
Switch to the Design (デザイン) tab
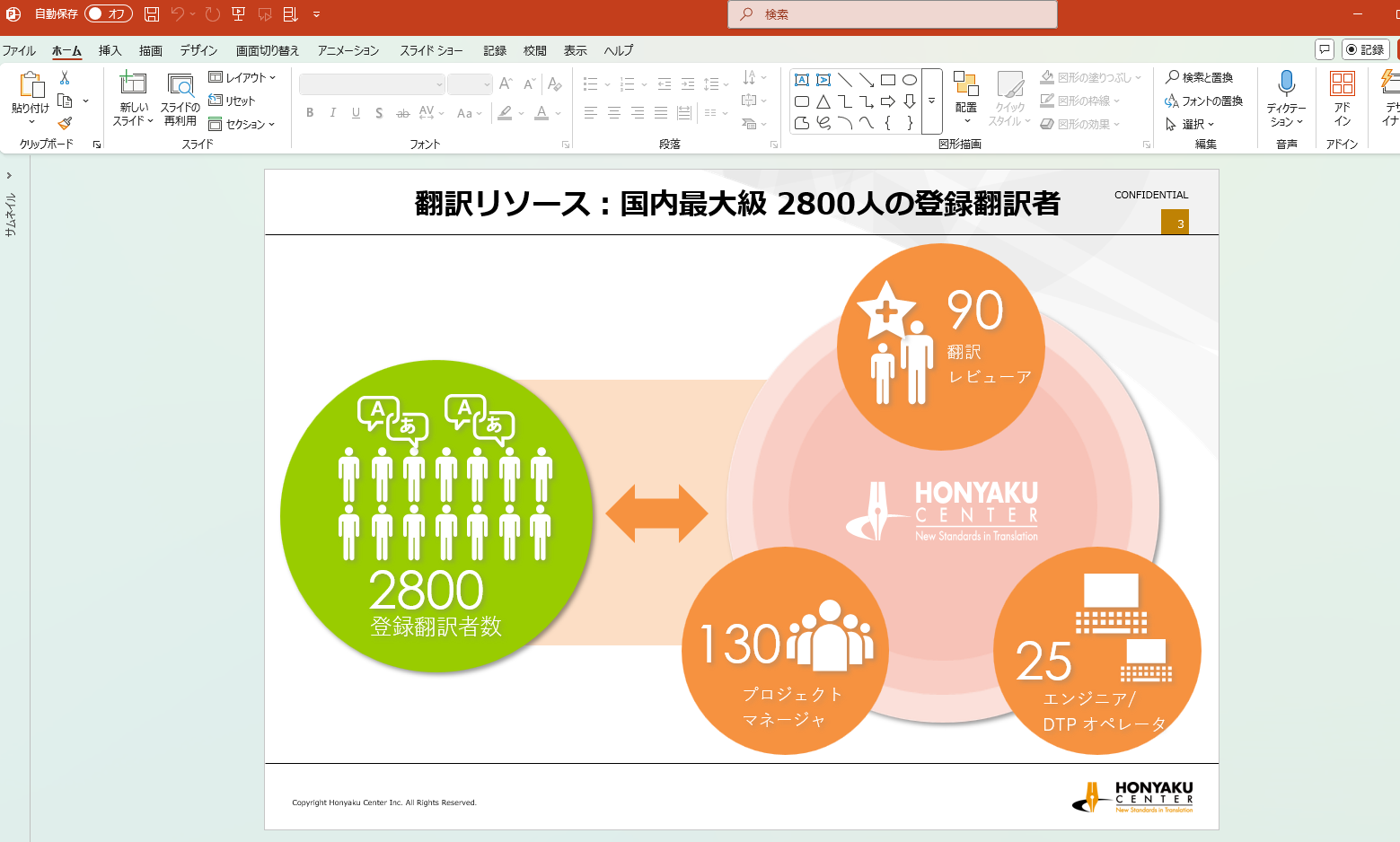click(198, 50)
